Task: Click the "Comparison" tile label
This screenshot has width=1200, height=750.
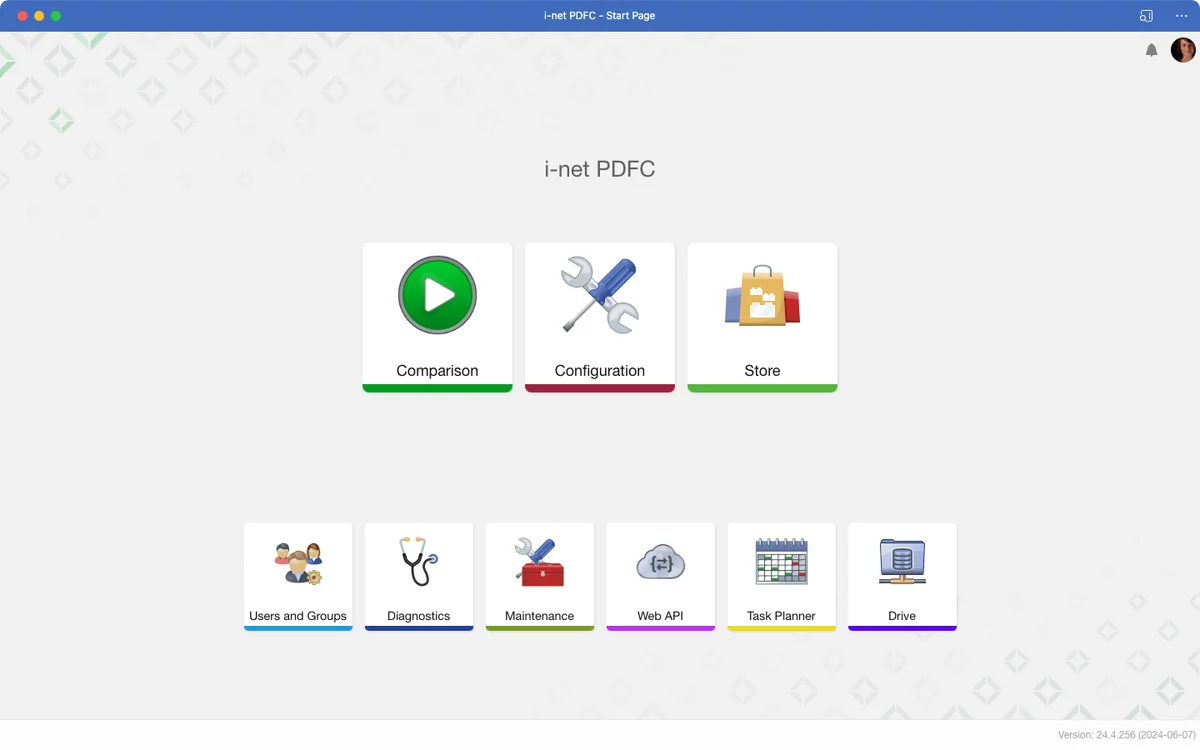Action: click(437, 370)
